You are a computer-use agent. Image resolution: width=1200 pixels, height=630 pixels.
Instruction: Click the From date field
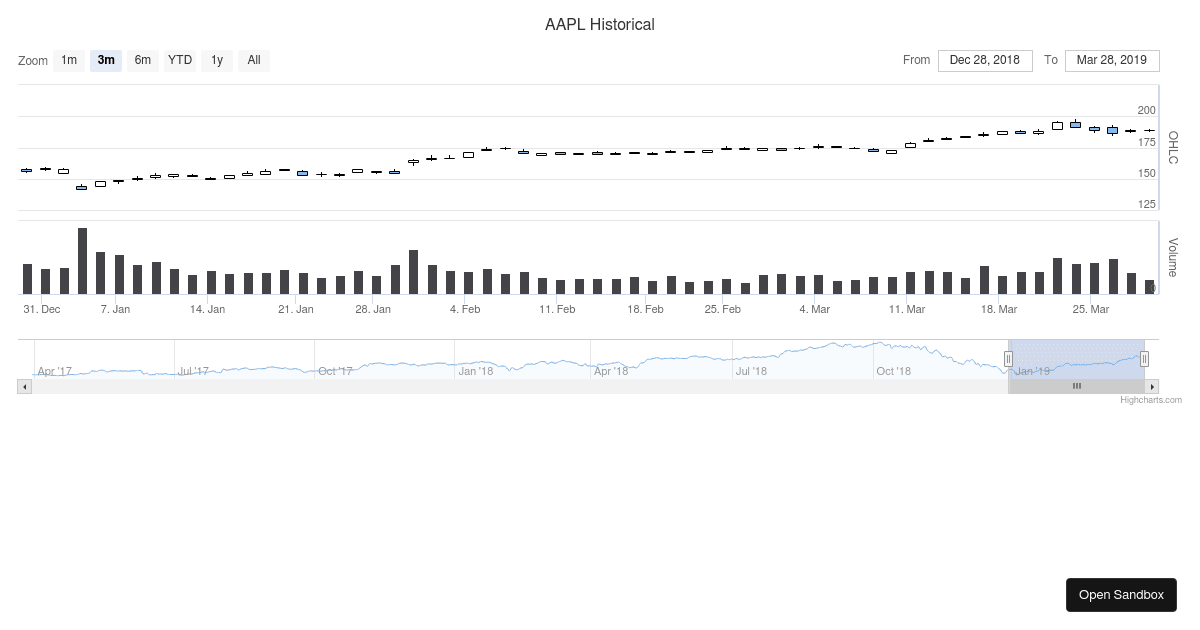pos(985,60)
